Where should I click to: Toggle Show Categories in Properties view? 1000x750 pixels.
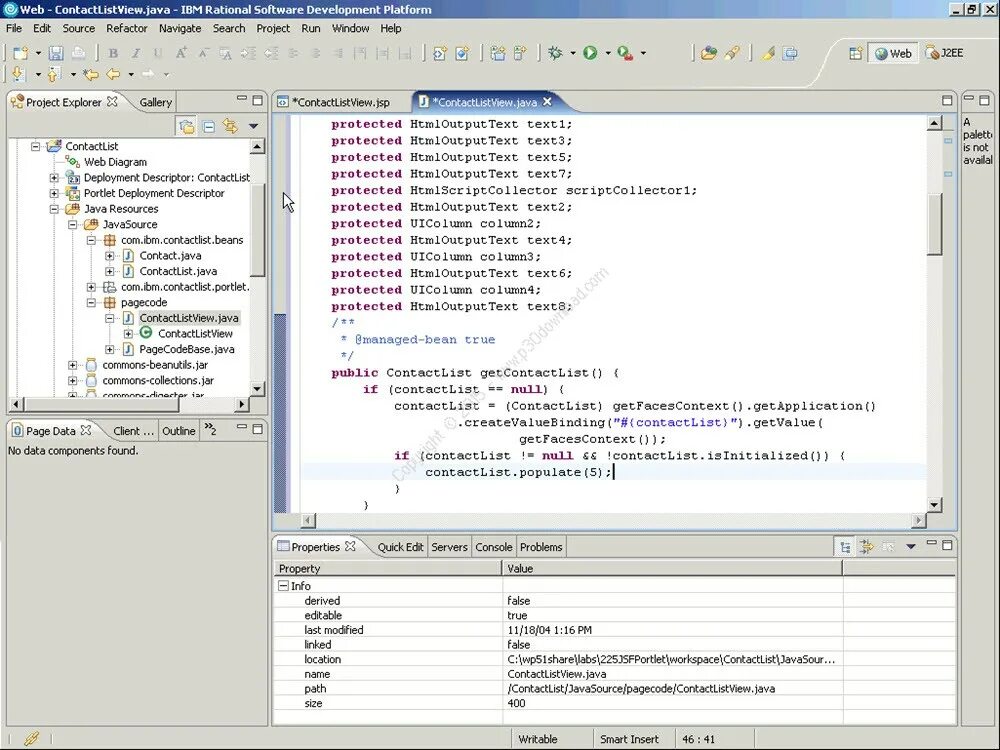845,547
